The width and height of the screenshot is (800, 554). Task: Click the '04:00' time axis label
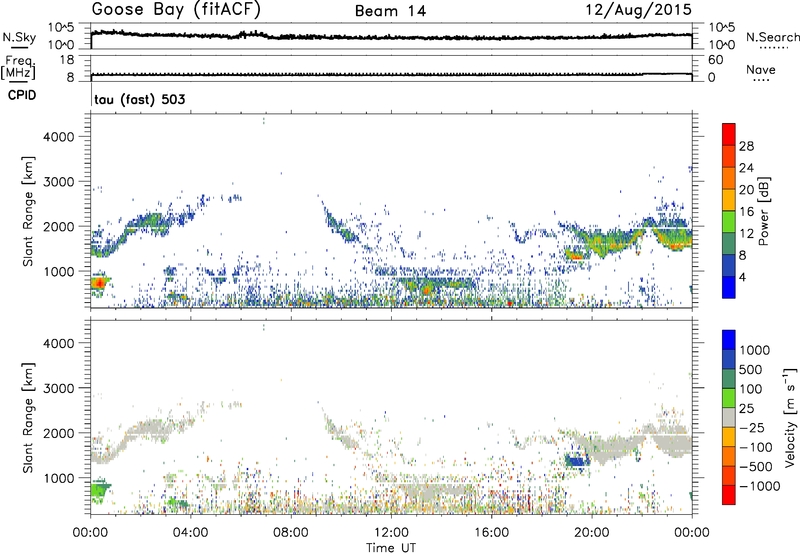pos(190,533)
